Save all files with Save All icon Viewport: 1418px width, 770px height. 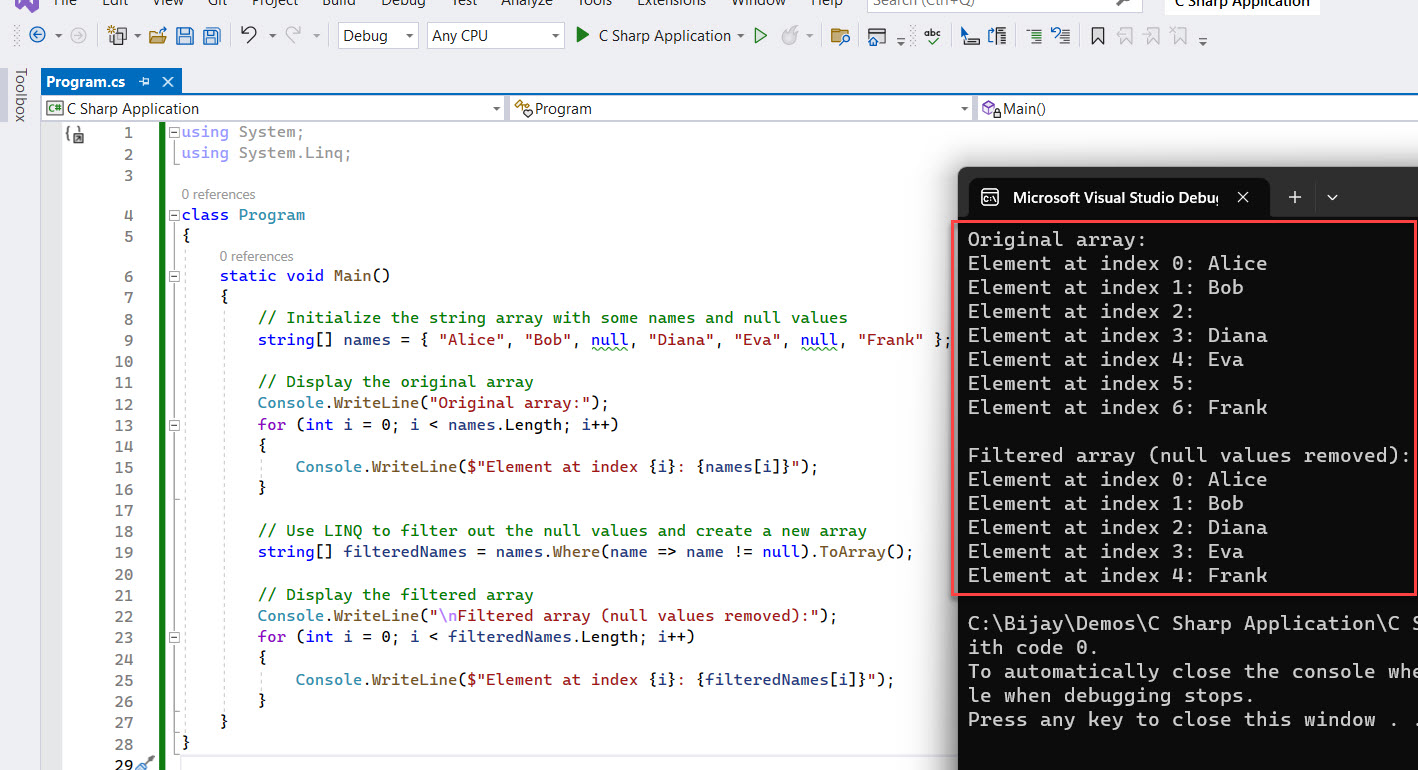coord(212,36)
